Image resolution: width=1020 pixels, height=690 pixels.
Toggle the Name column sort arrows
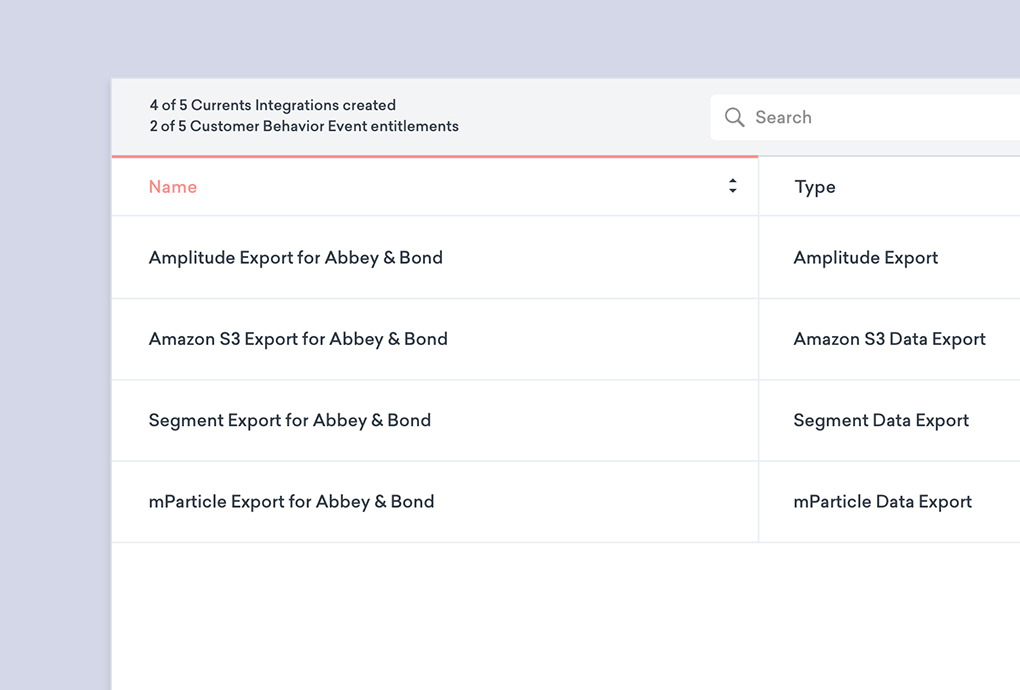732,187
